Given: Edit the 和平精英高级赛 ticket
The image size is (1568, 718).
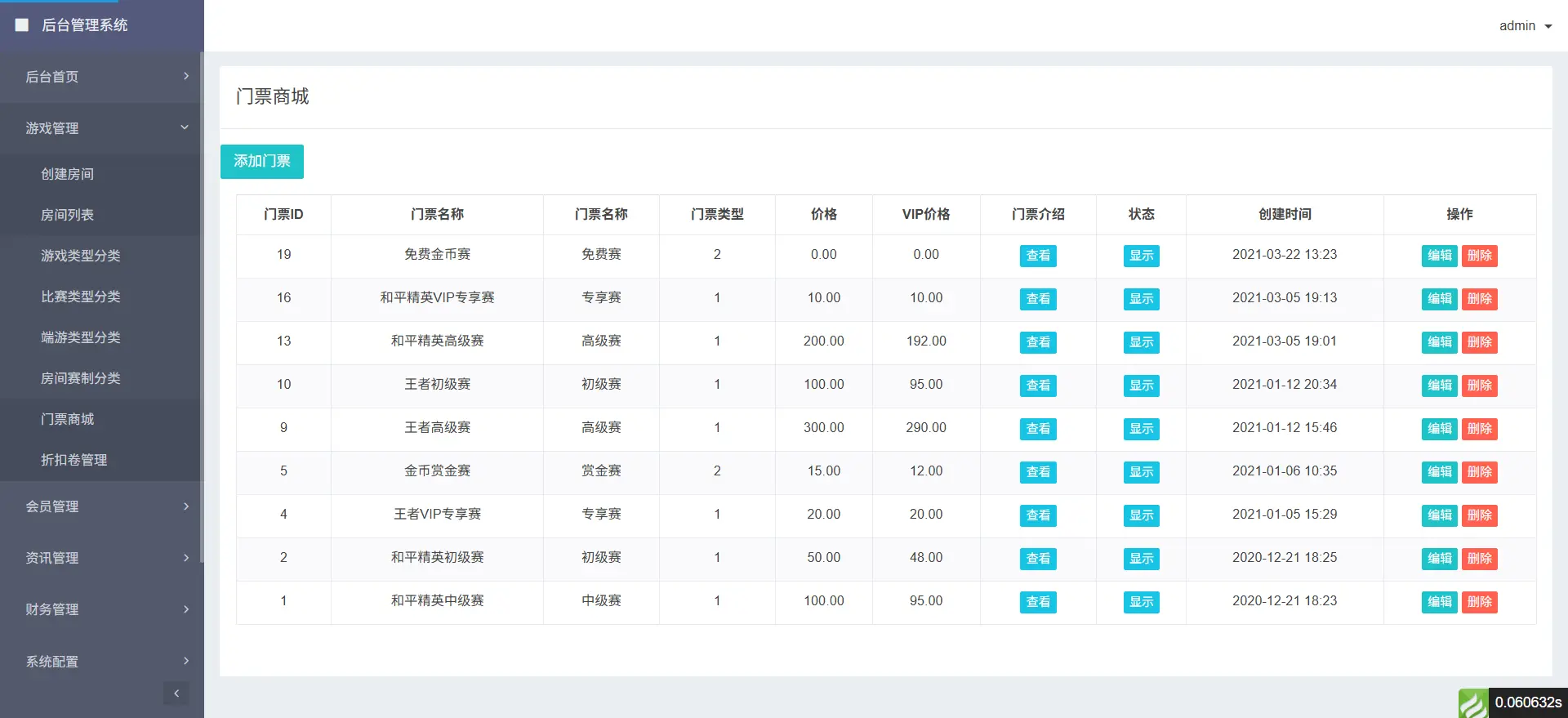Looking at the screenshot, I should (x=1439, y=342).
